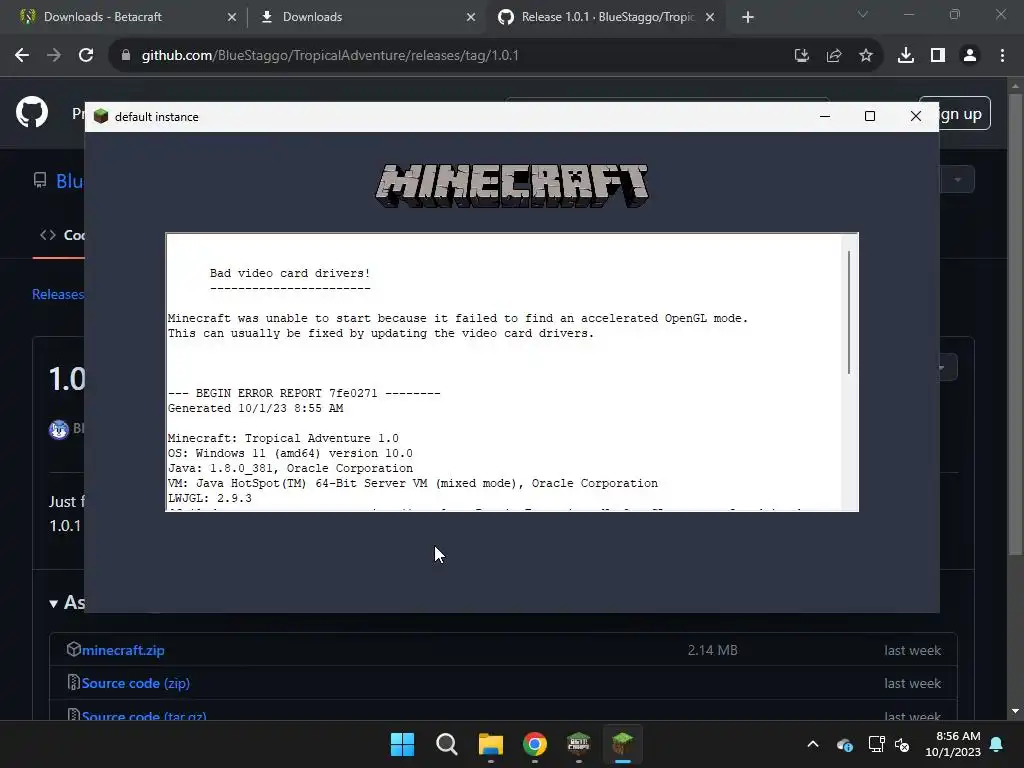Show hidden tray icons chevron
This screenshot has height=768, width=1024.
pyautogui.click(x=813, y=744)
